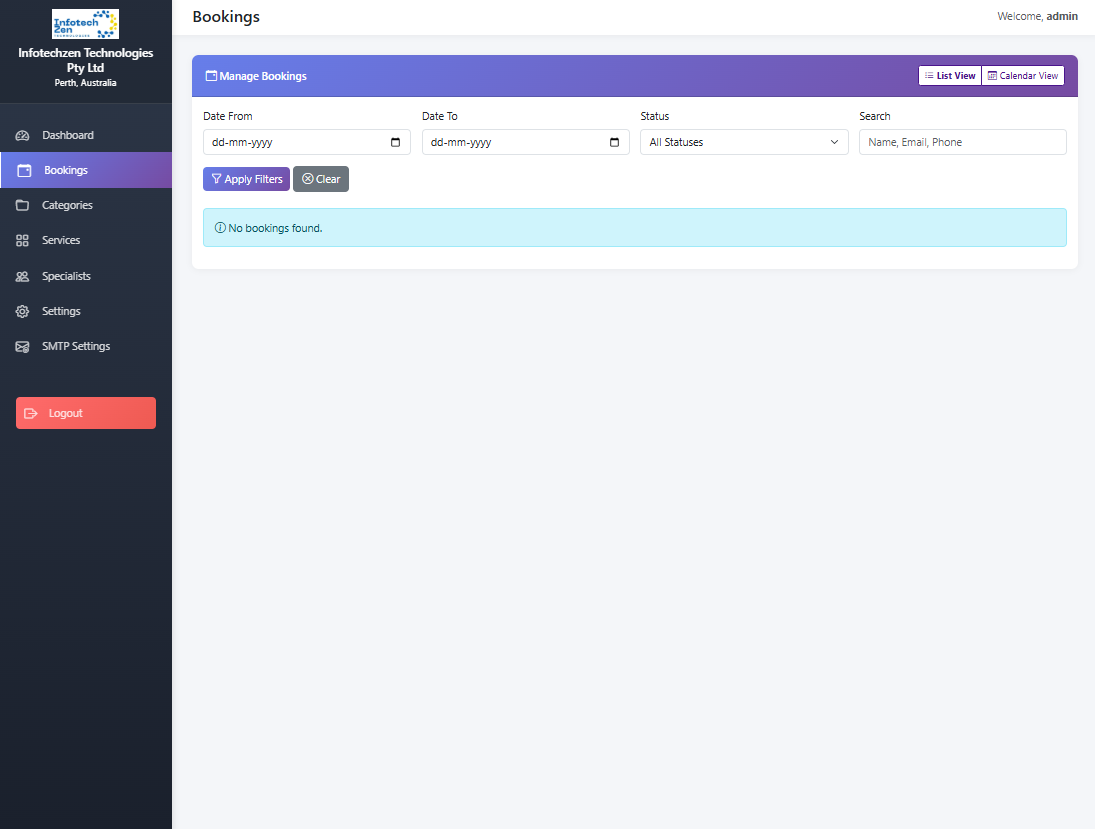Click the Settings gear icon
The width and height of the screenshot is (1095, 829).
click(21, 311)
